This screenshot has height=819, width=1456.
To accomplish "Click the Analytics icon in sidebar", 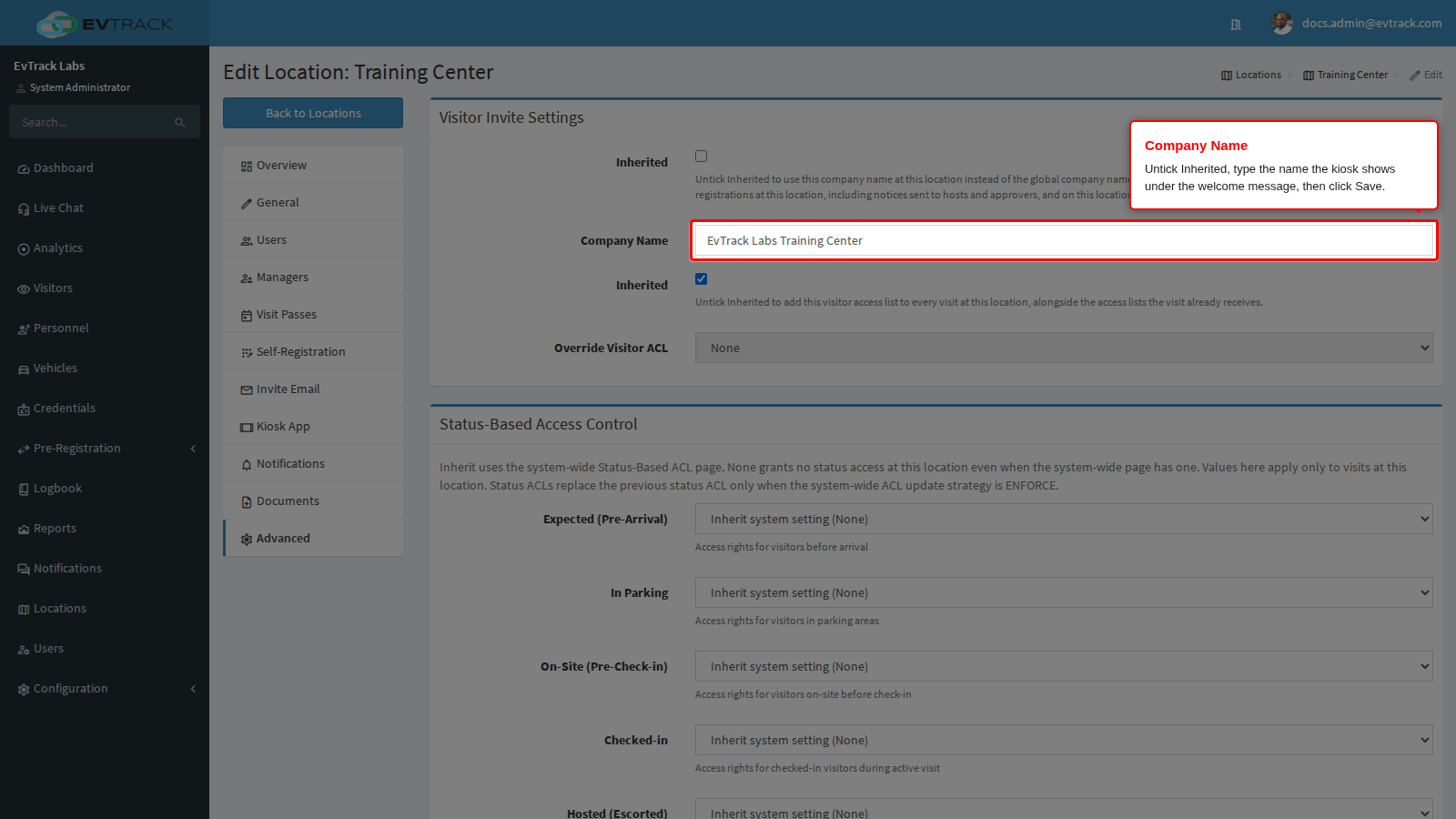I will tap(24, 249).
